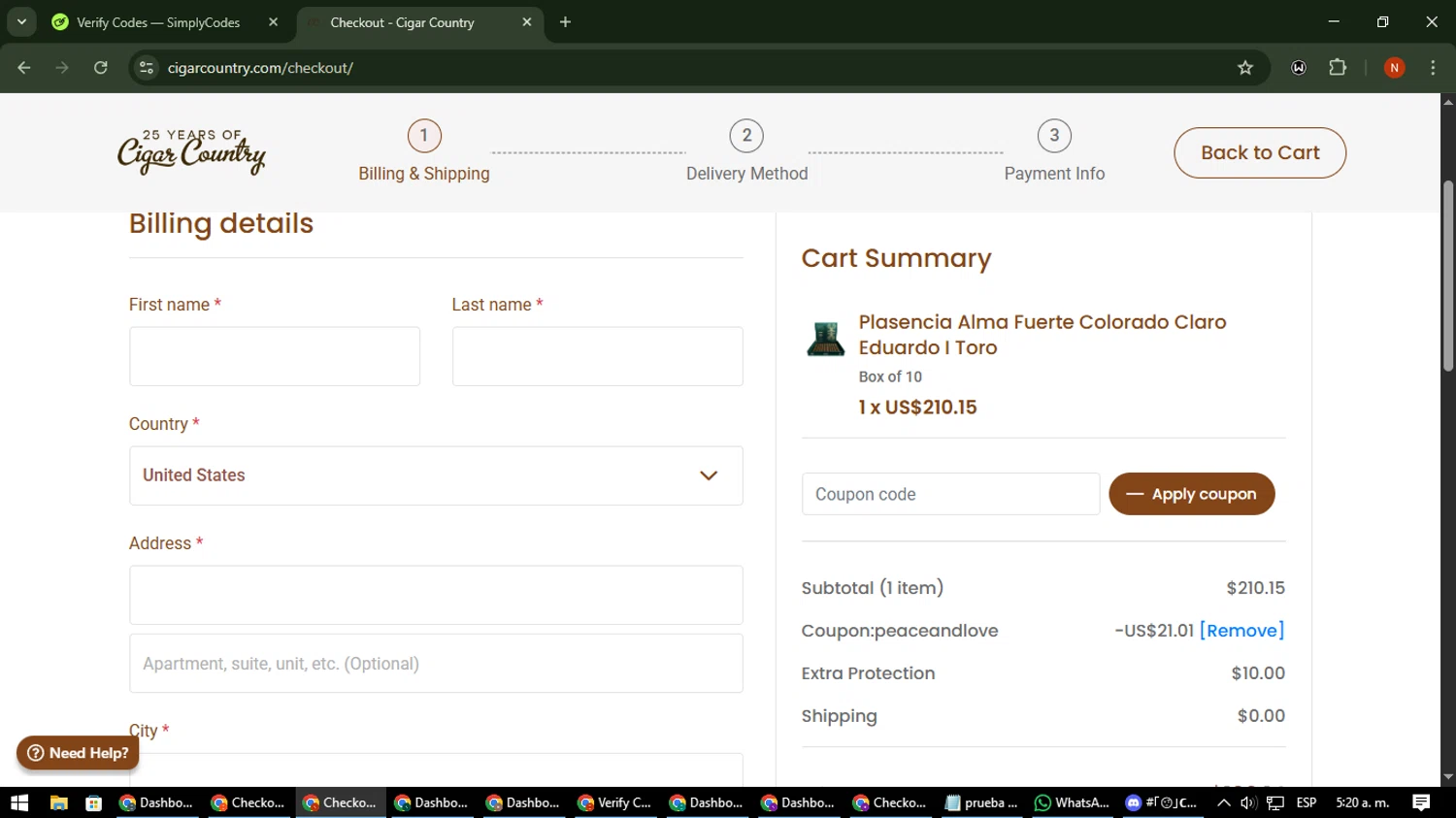The width and height of the screenshot is (1456, 818).
Task: Open the Windows Start menu
Action: coord(19,802)
